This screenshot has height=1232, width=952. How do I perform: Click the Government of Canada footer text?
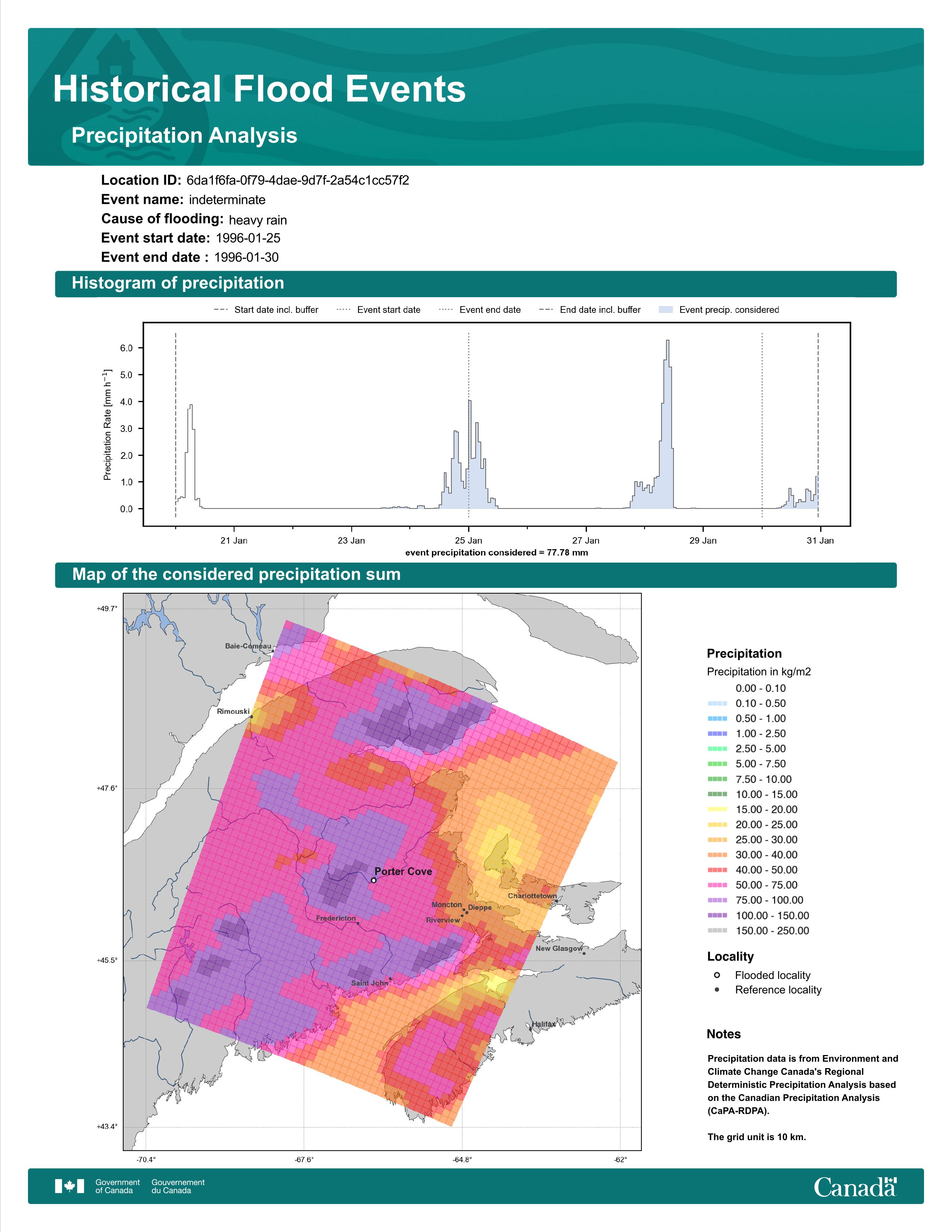click(117, 1186)
